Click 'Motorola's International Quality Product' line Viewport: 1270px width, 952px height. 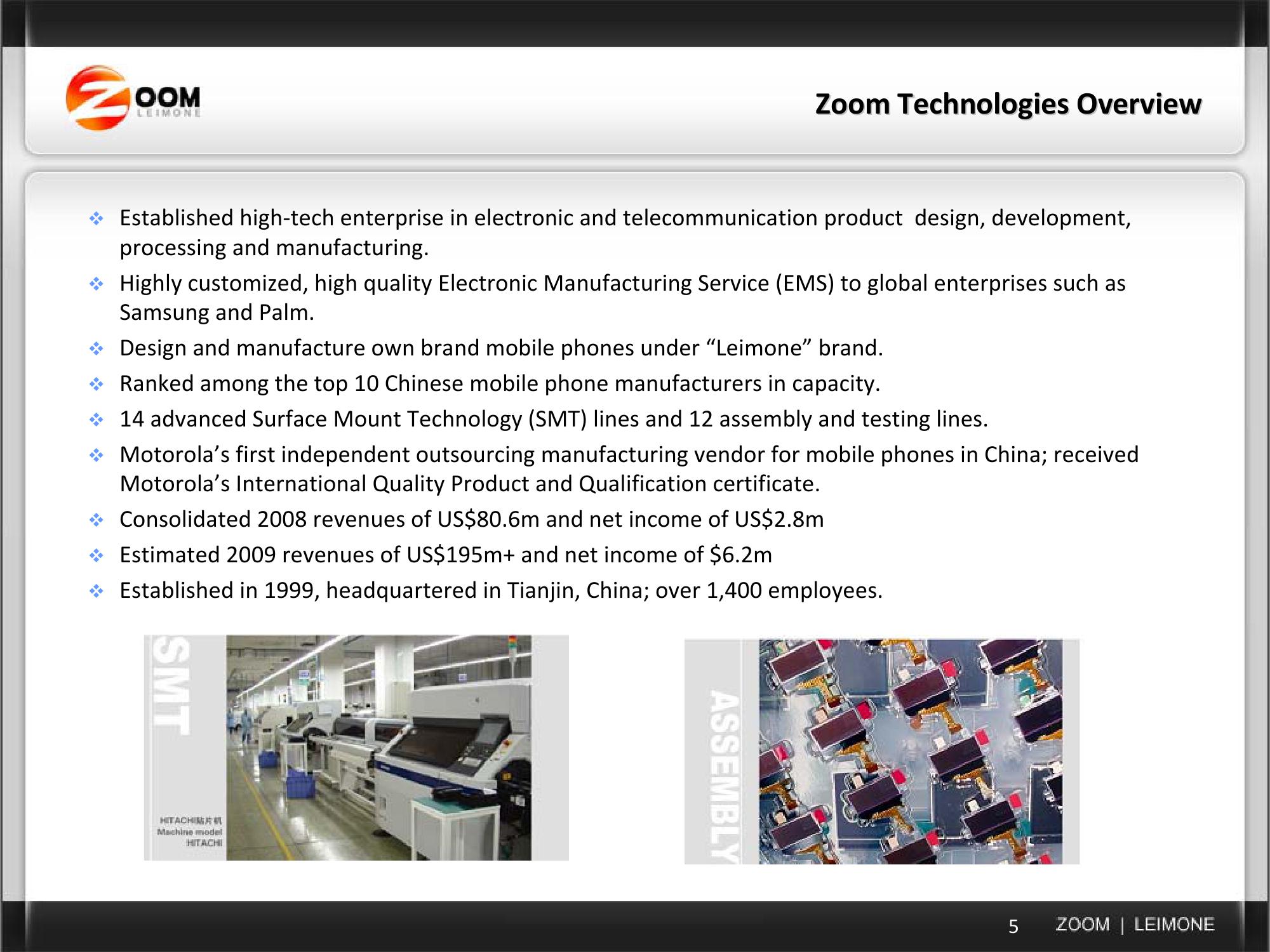click(470, 484)
